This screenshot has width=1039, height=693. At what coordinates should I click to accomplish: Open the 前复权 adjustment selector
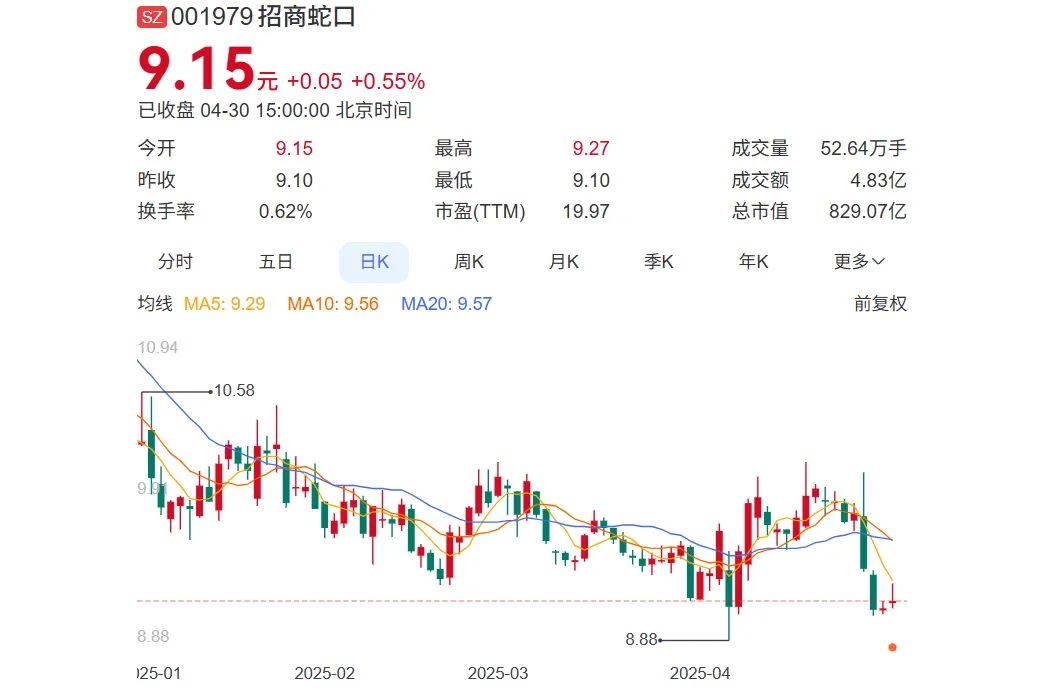tap(880, 304)
